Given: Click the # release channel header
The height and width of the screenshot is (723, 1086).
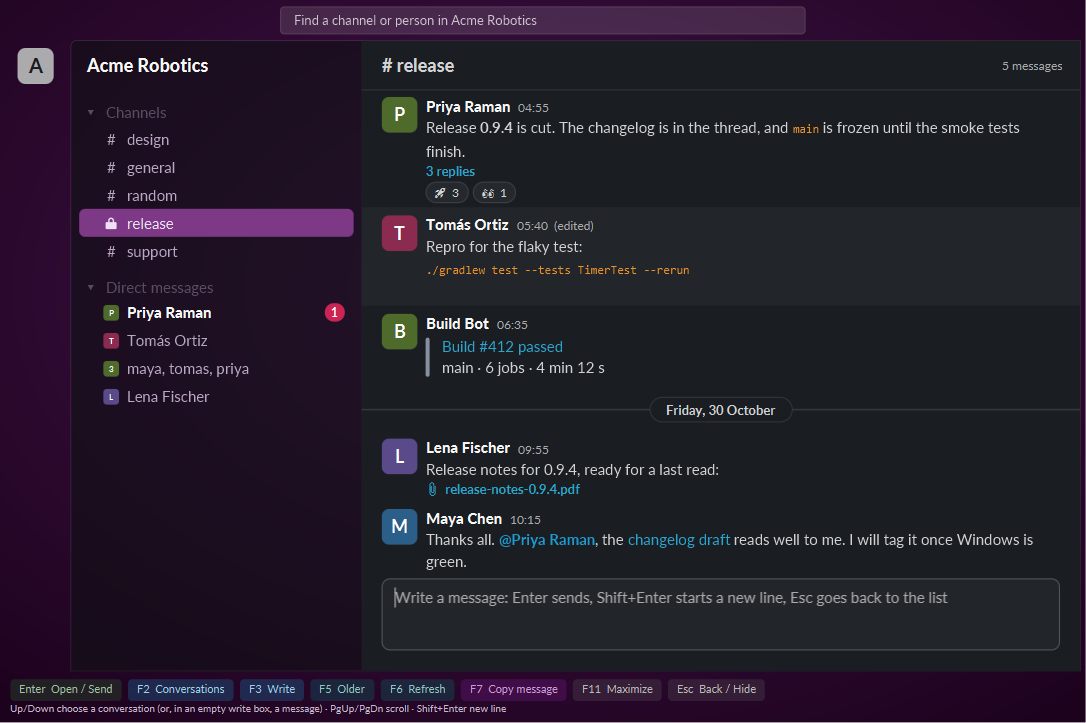Looking at the screenshot, I should coord(418,66).
